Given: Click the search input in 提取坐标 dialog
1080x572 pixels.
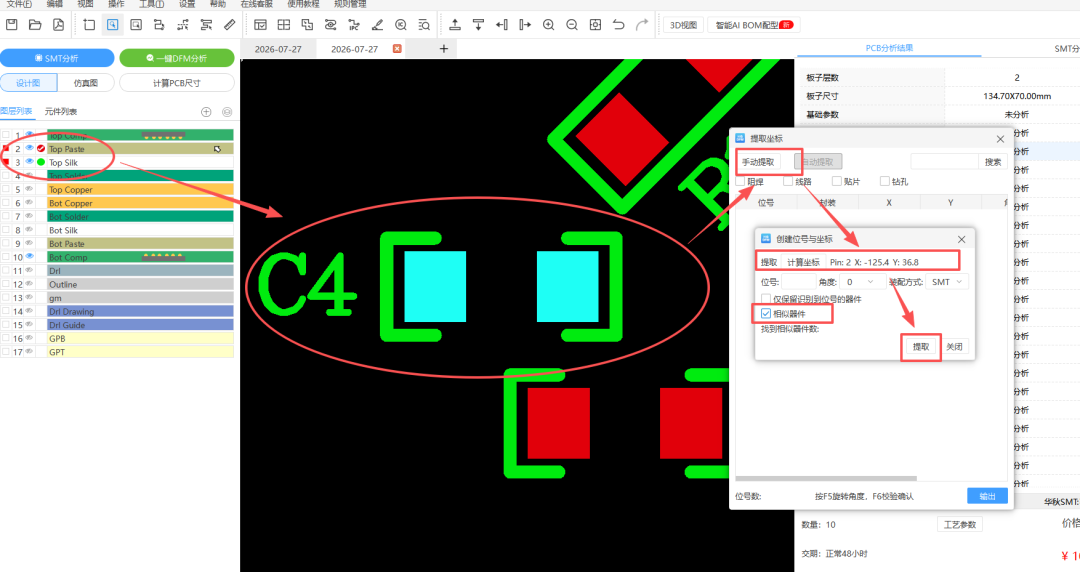Looking at the screenshot, I should 944,162.
